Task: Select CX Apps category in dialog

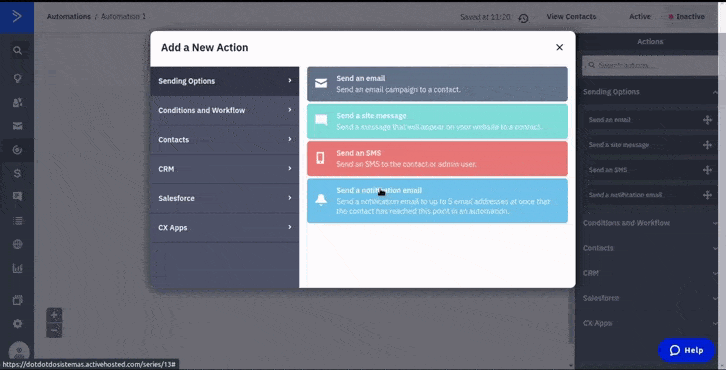Action: click(x=225, y=227)
